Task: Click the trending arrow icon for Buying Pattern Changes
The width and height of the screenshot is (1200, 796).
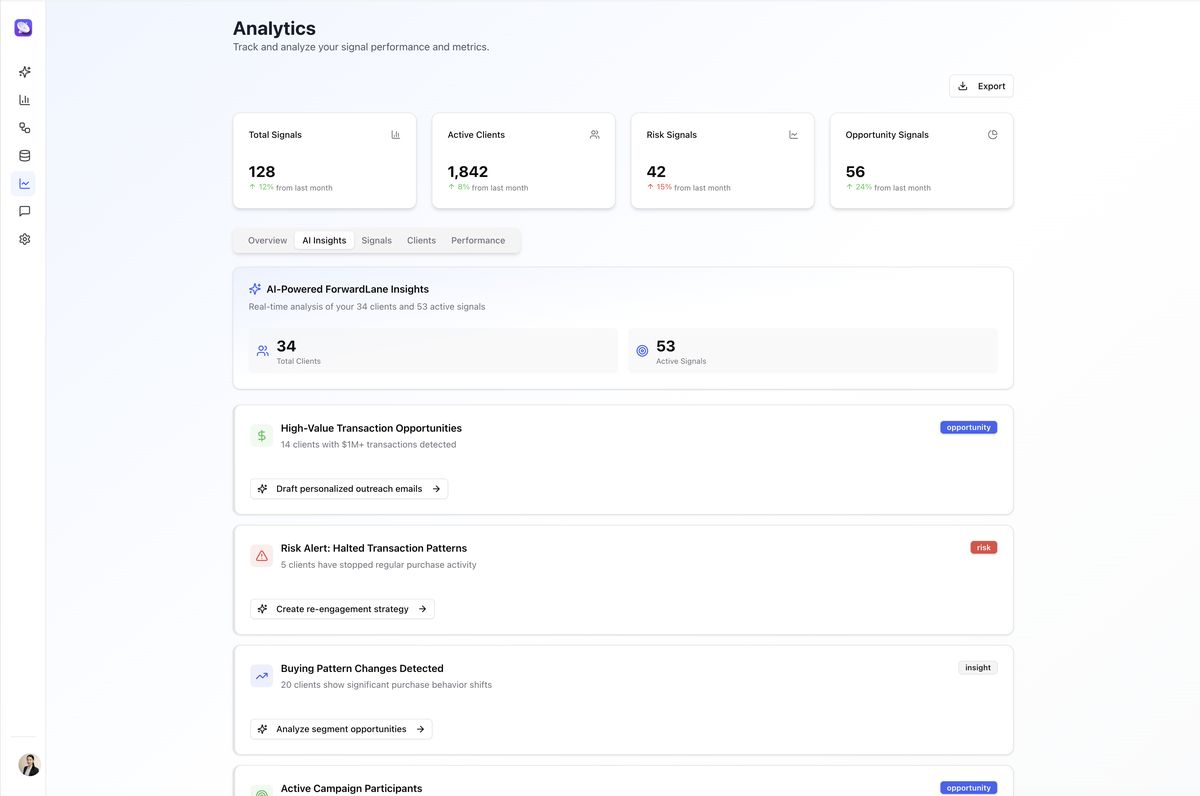Action: point(261,676)
